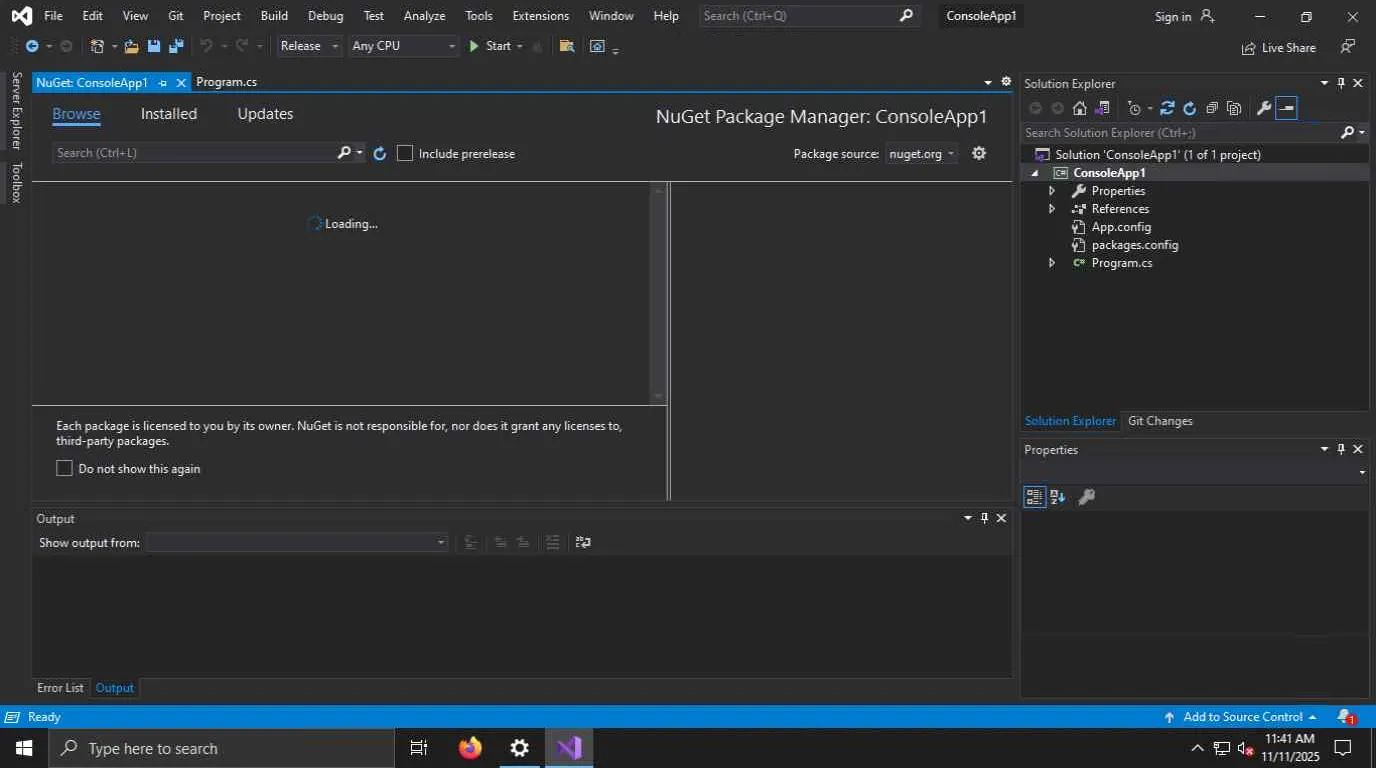Toggle auto-hide pin on Solution Explorer
The width and height of the screenshot is (1376, 768).
[1341, 83]
